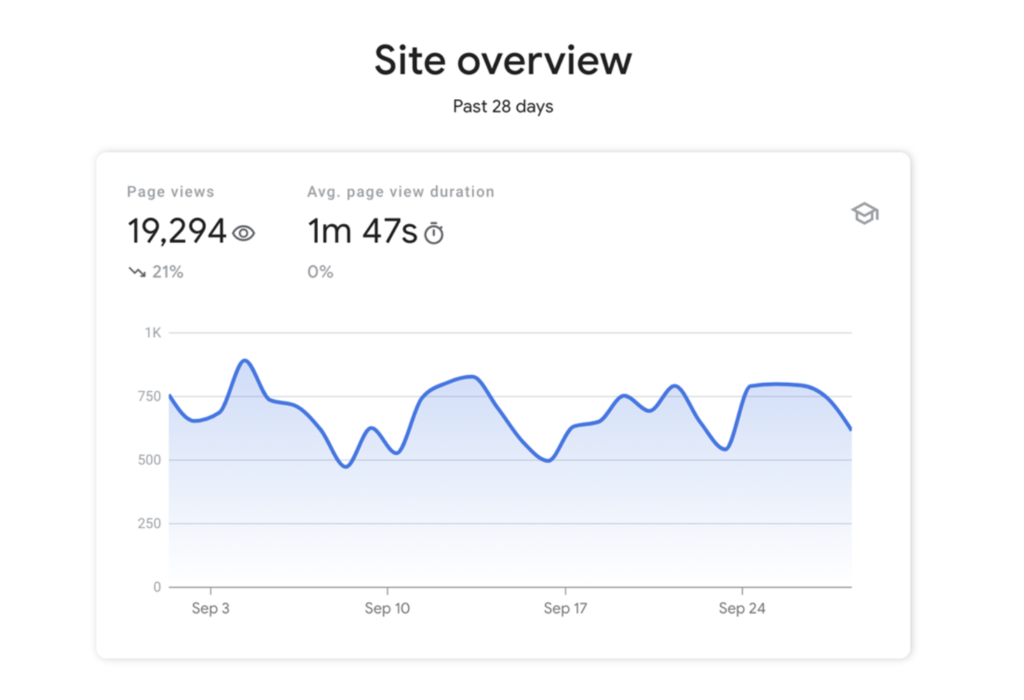Click the 21% change indicator
Image resolution: width=1024 pixels, height=700 pixels.
click(167, 272)
